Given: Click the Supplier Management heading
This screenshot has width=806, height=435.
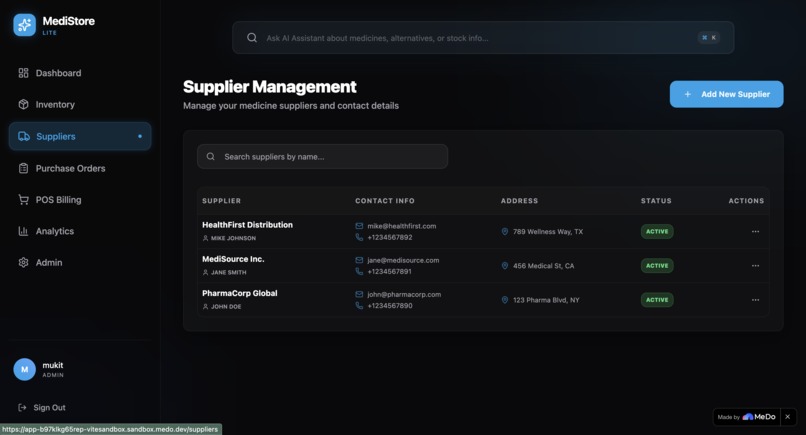Looking at the screenshot, I should click(x=270, y=87).
